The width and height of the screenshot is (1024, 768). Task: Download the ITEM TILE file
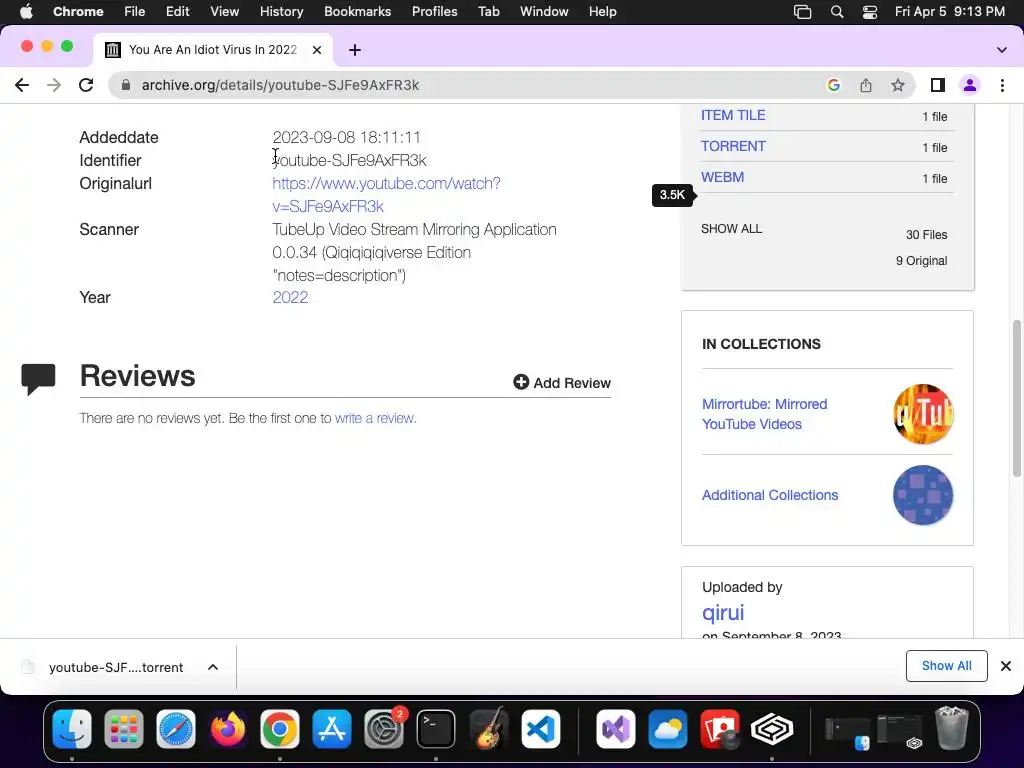tap(733, 115)
